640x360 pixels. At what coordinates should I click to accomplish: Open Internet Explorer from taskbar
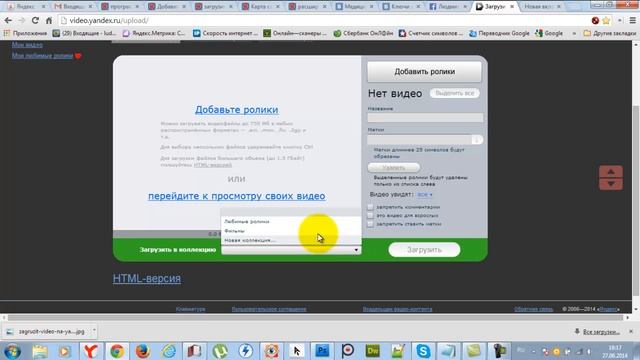click(x=169, y=351)
